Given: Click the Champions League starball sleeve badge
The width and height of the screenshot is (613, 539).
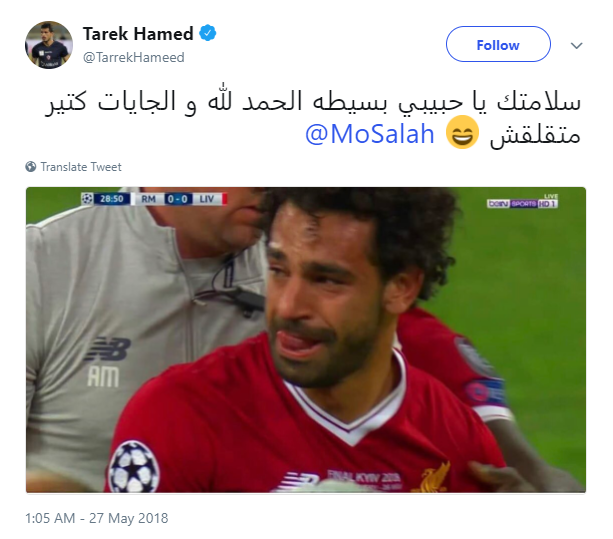Looking at the screenshot, I should click(134, 466).
